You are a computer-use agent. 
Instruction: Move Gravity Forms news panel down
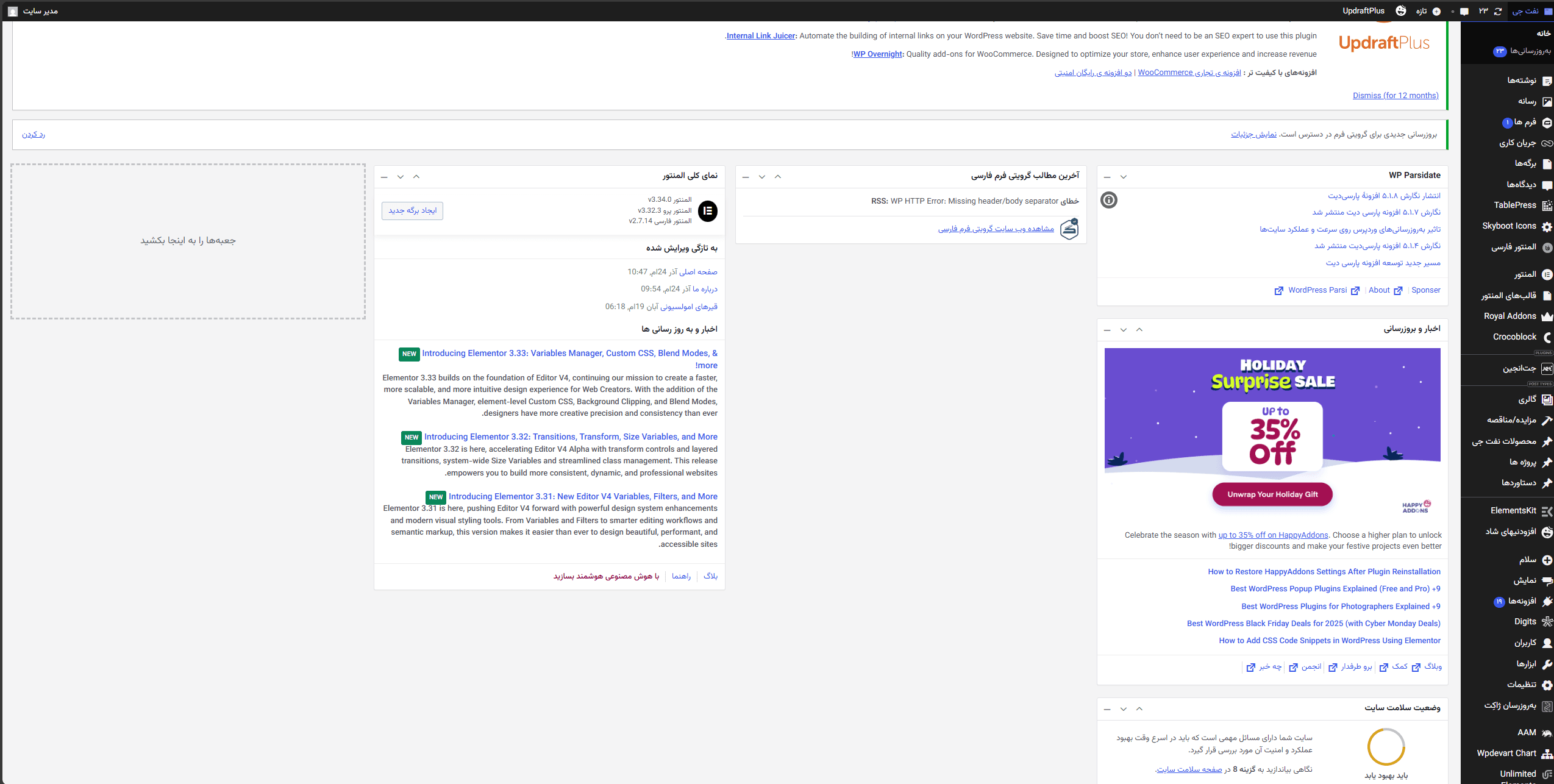(761, 177)
